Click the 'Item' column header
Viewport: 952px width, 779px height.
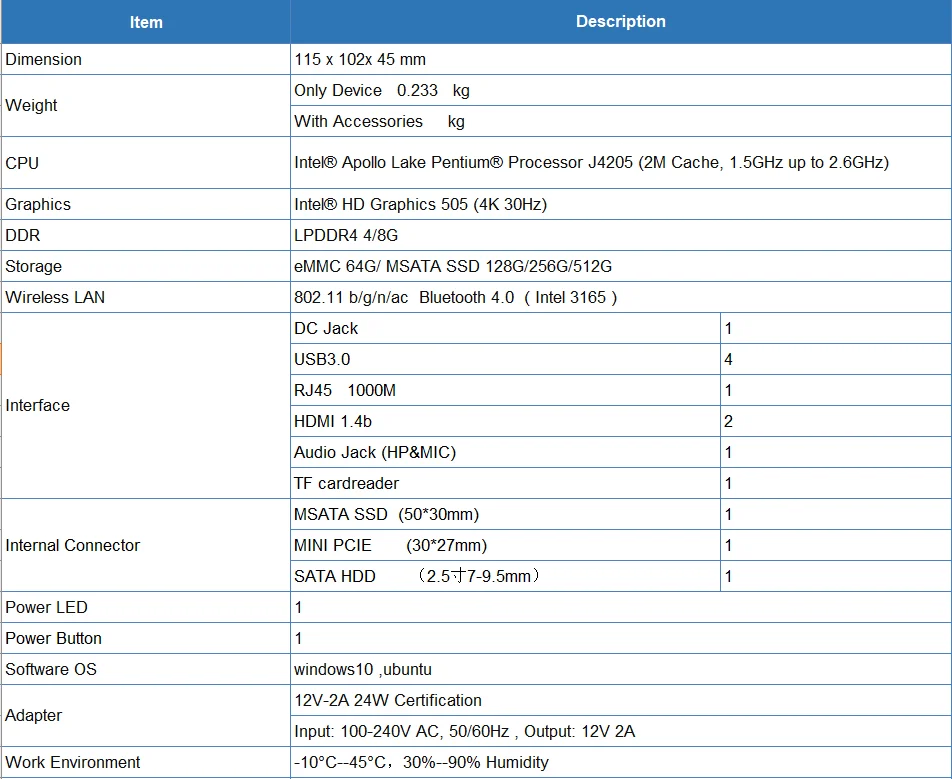click(146, 22)
